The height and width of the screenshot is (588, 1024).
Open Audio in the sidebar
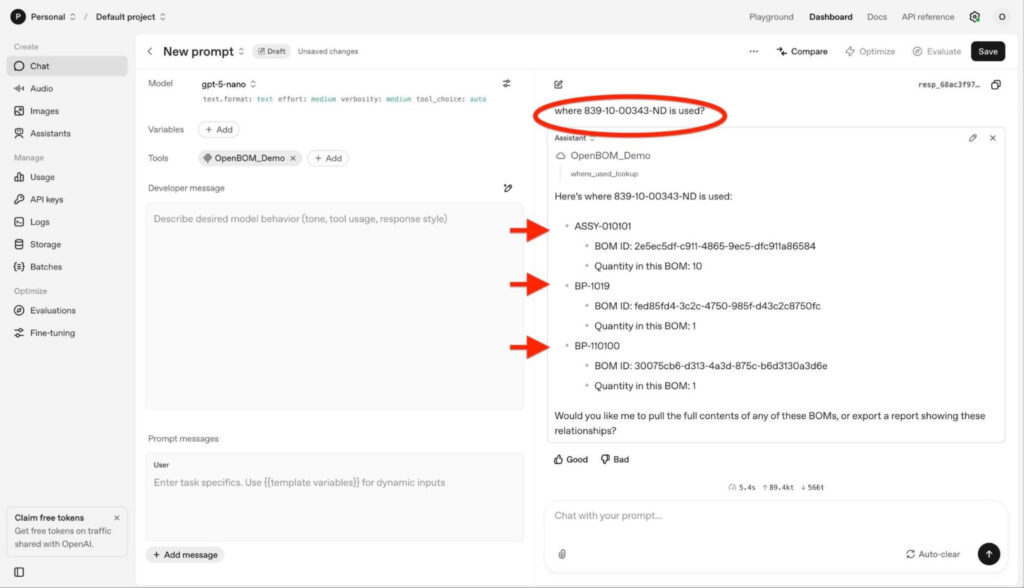coord(67,88)
